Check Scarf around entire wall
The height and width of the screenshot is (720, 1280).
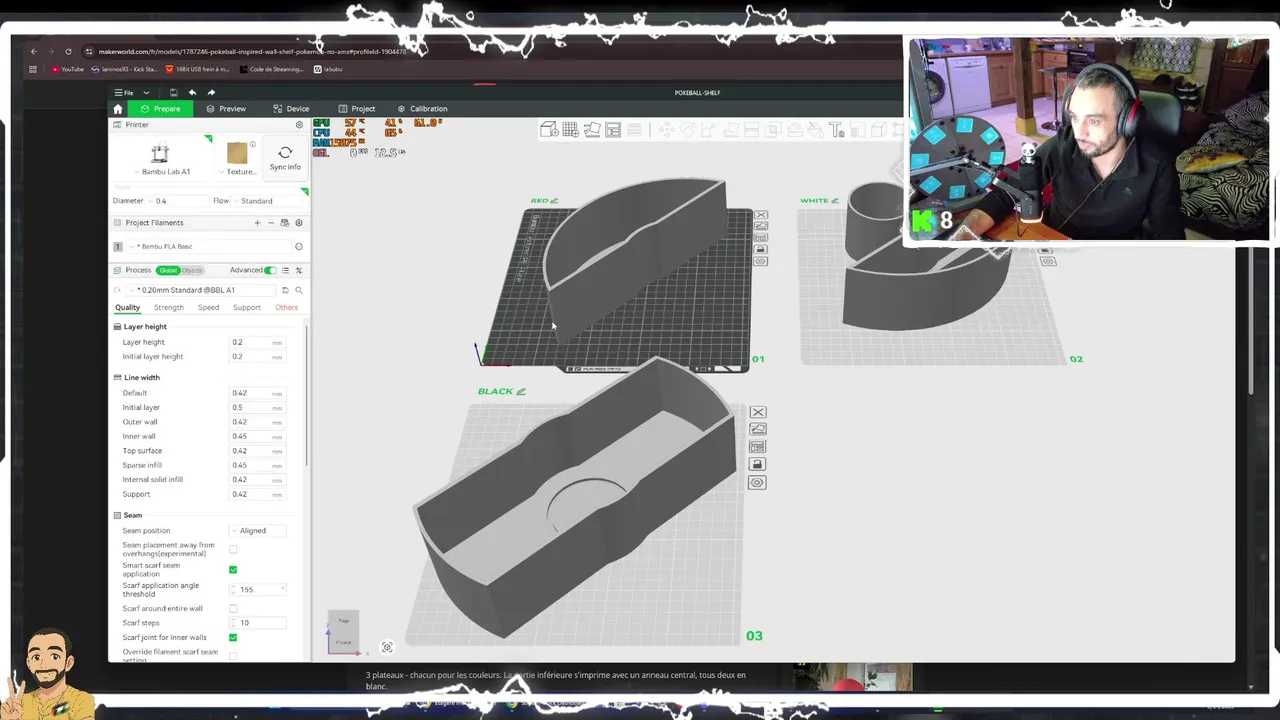233,608
